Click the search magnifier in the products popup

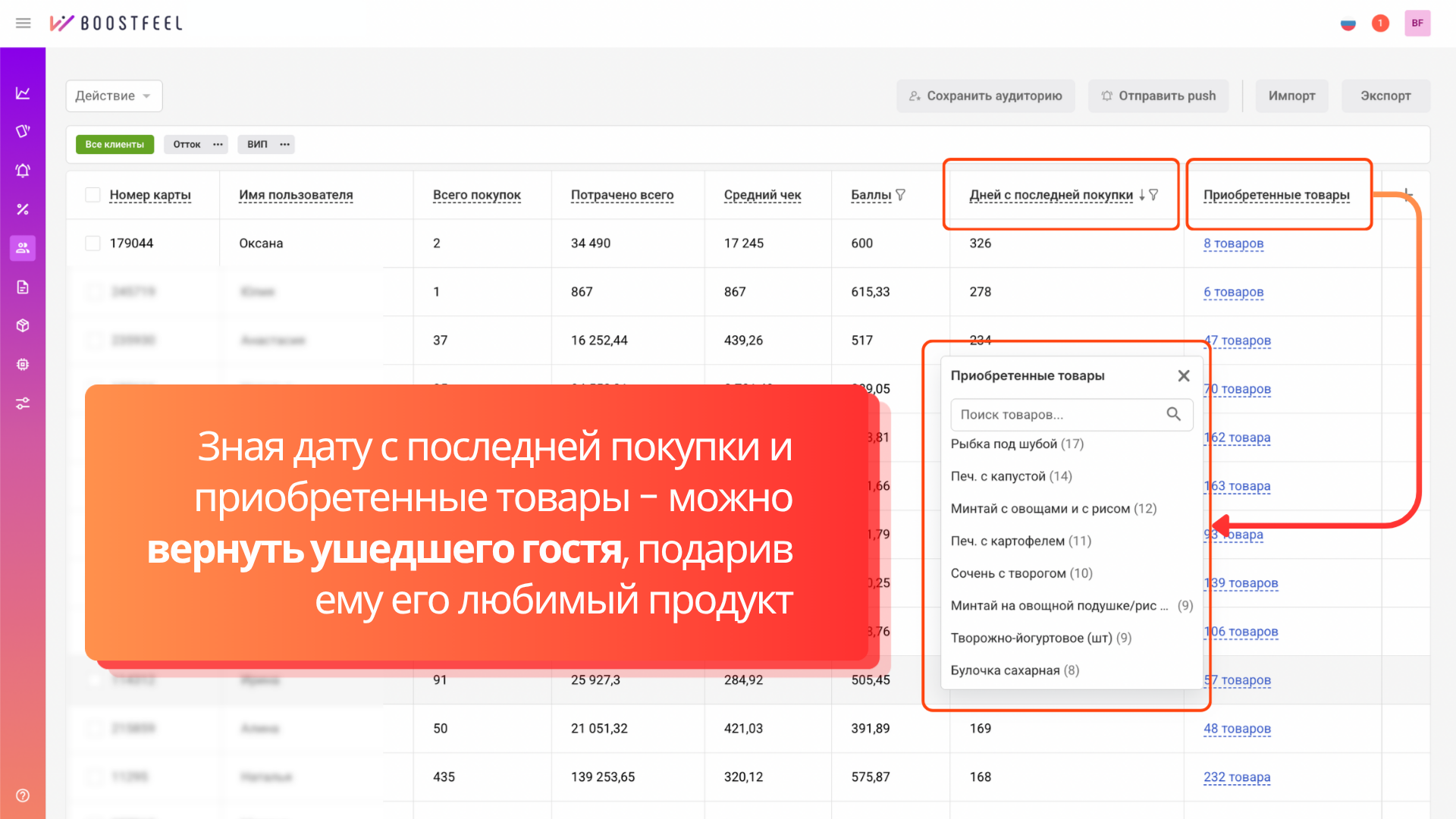coord(1173,414)
